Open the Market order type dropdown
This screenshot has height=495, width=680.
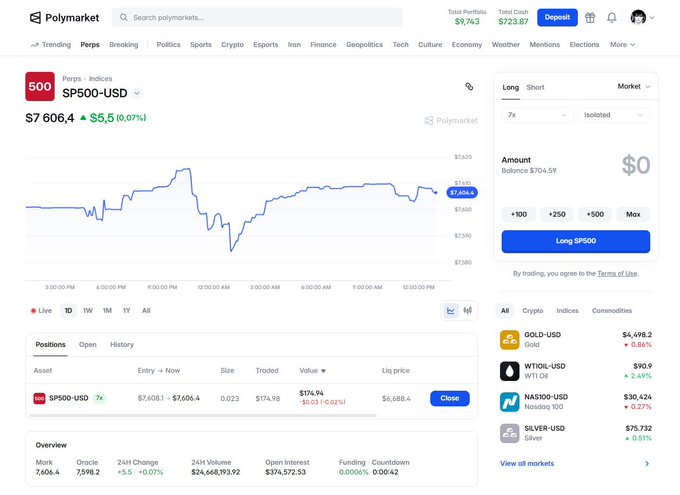pyautogui.click(x=634, y=86)
